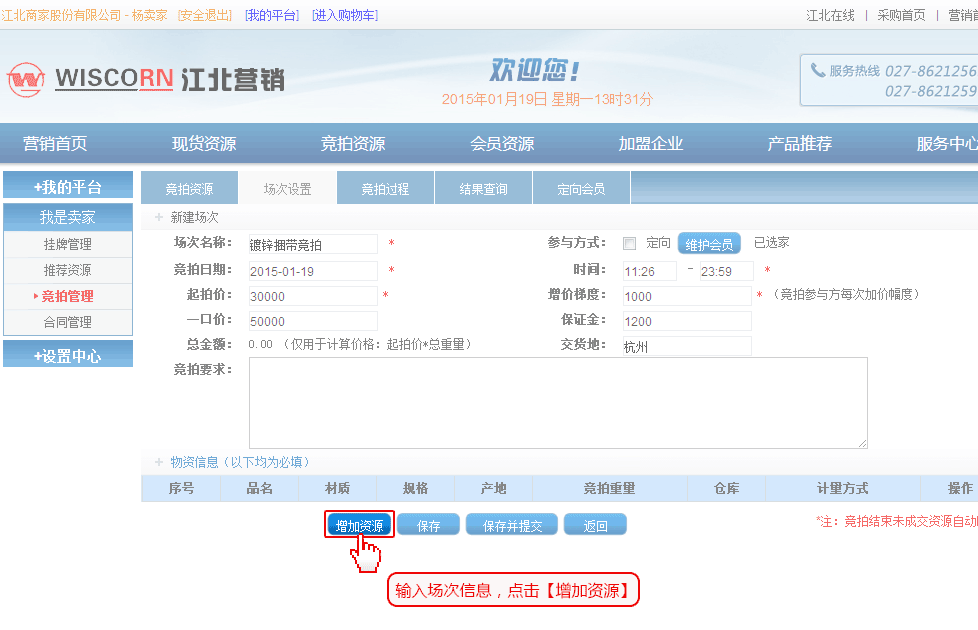Select the 定向会员 tab
Screen dimensions: 978x630
(x=581, y=188)
